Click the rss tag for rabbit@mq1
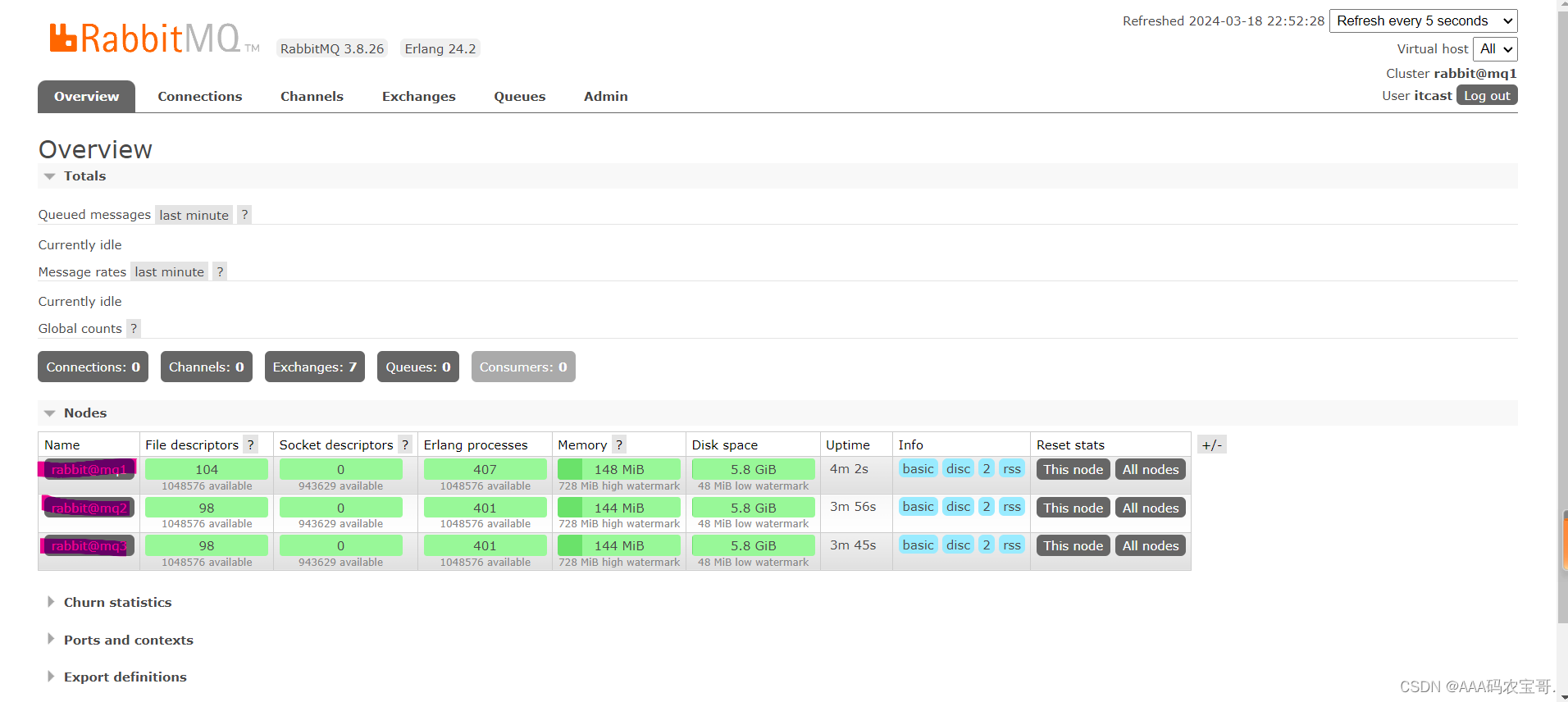 coord(1012,468)
